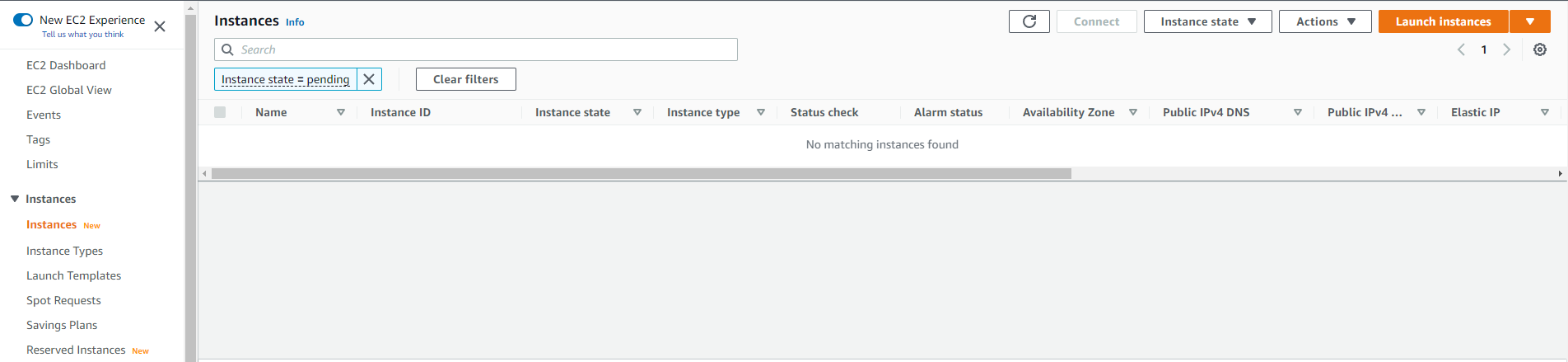Edit the Instance state = pending filter
Screen dimensions: 1568x362
click(x=285, y=79)
